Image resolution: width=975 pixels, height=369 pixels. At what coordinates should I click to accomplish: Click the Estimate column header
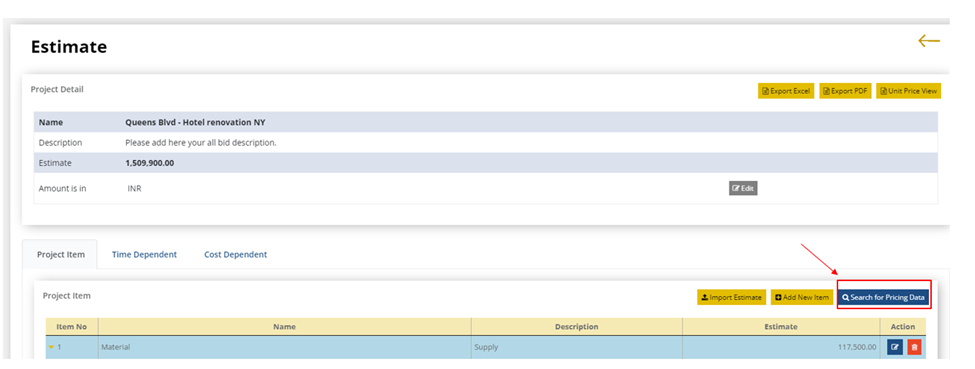tap(781, 327)
